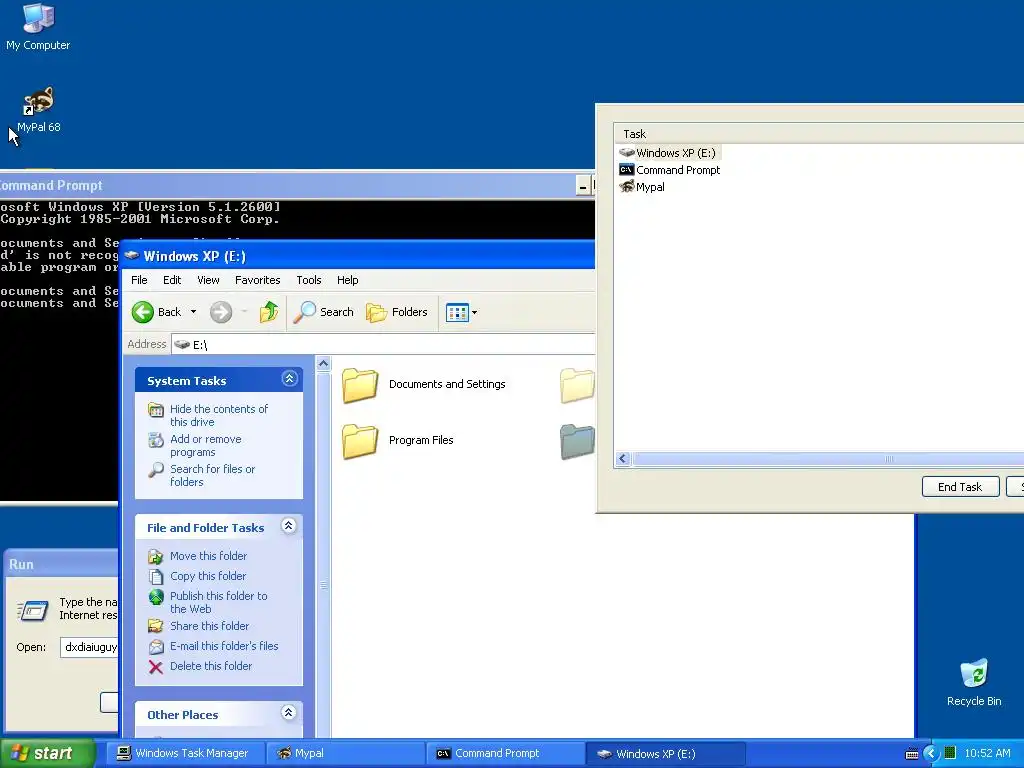Click Run dialog Open text field
Viewport: 1024px width, 768px height.
point(89,647)
